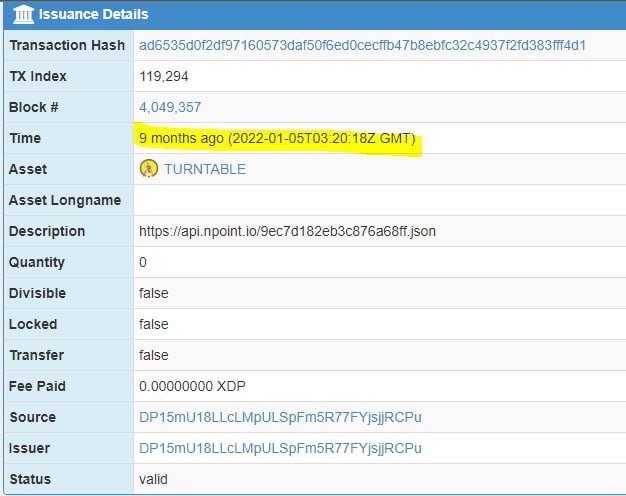626x496 pixels.
Task: Click the 'Time' row label
Action: [x=25, y=138]
